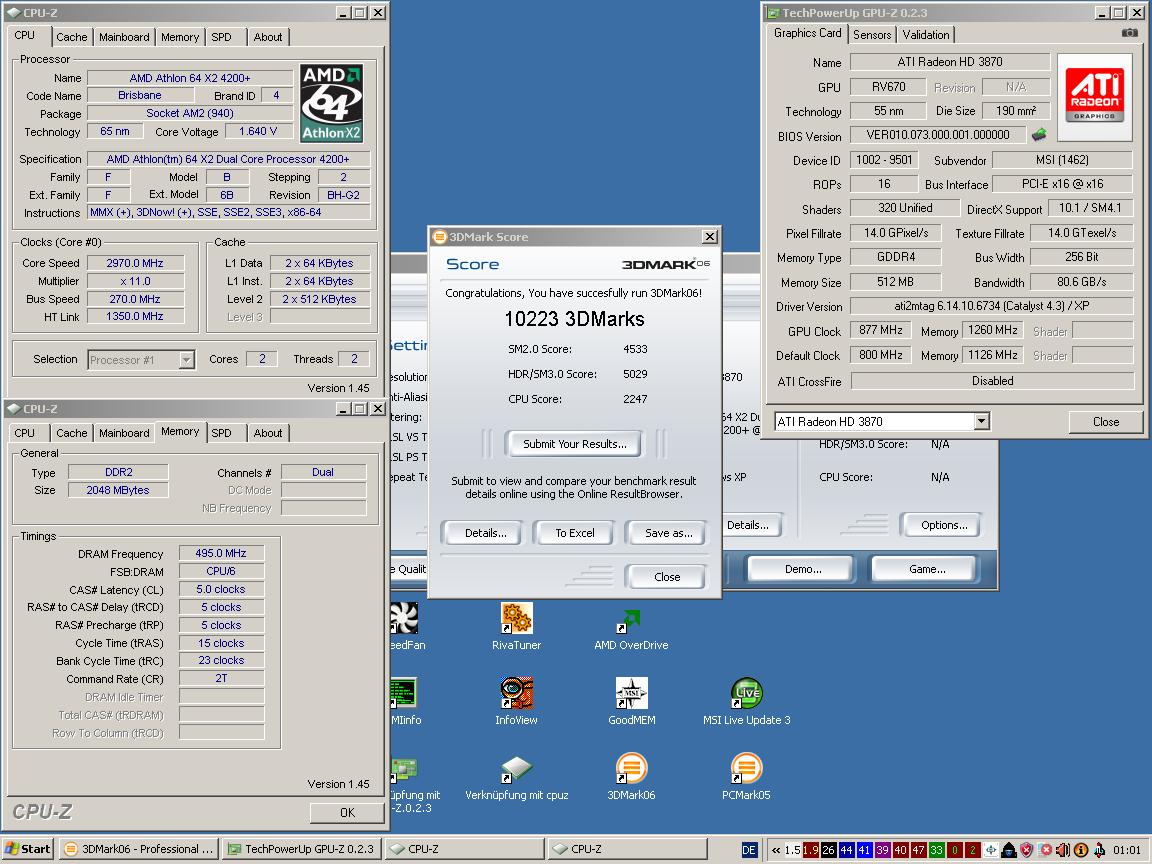Viewport: 1152px width, 864px height.
Task: Switch to the TechPowerUp GPU-Z taskbar button
Action: [301, 849]
